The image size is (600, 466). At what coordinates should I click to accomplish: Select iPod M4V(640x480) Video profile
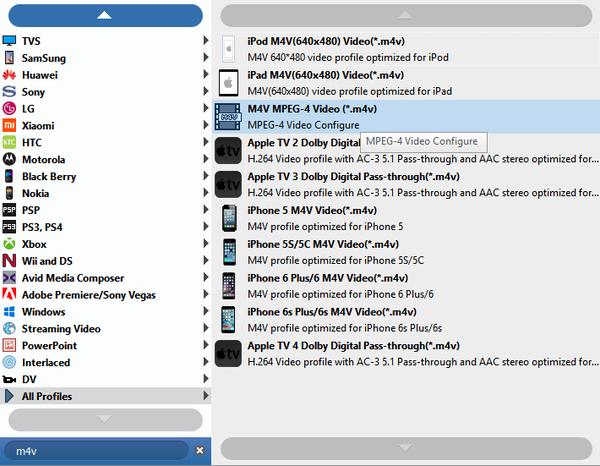coord(406,49)
